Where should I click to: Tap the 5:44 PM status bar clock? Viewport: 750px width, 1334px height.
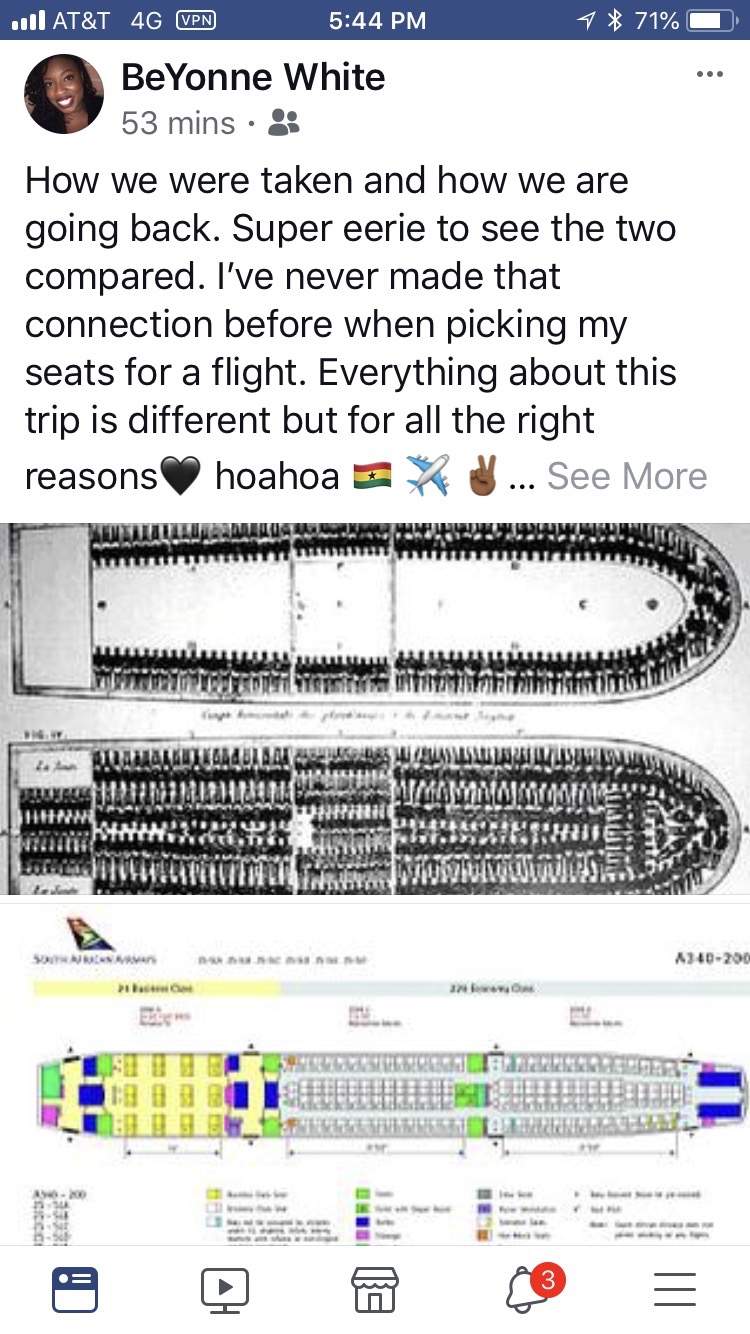[377, 20]
